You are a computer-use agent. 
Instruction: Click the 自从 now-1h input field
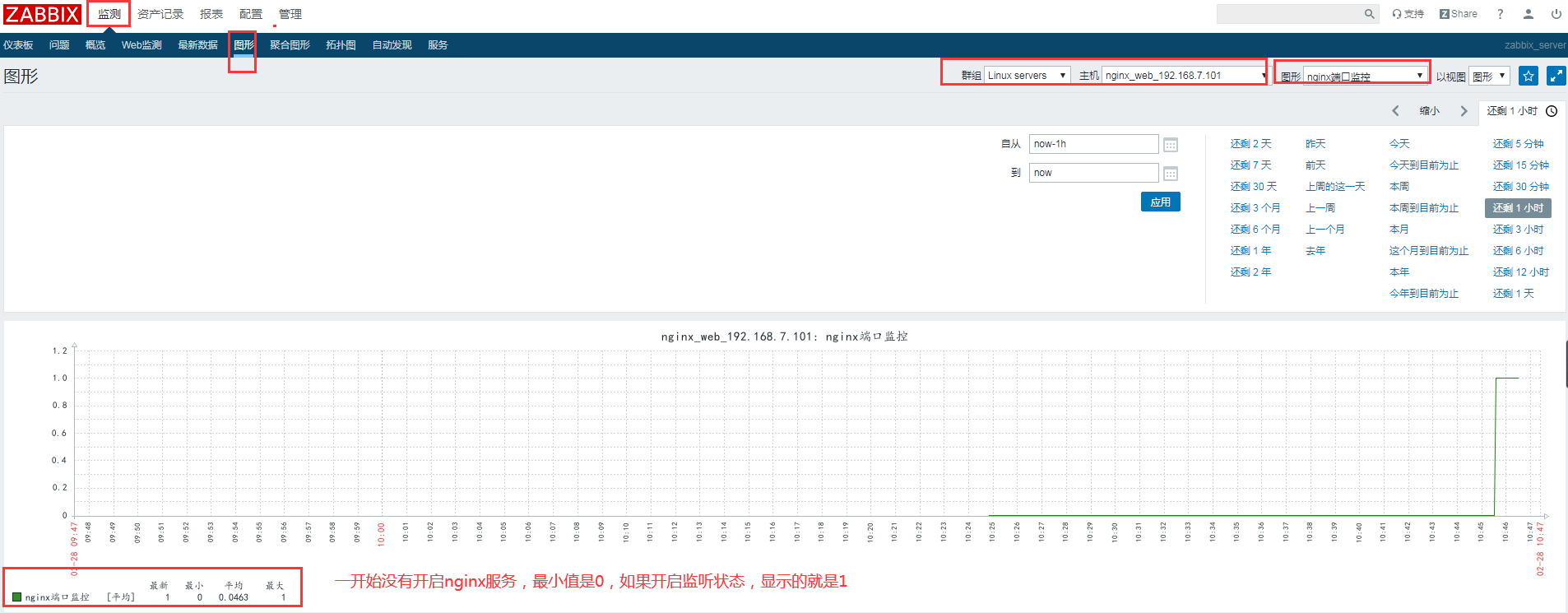[x=1093, y=144]
